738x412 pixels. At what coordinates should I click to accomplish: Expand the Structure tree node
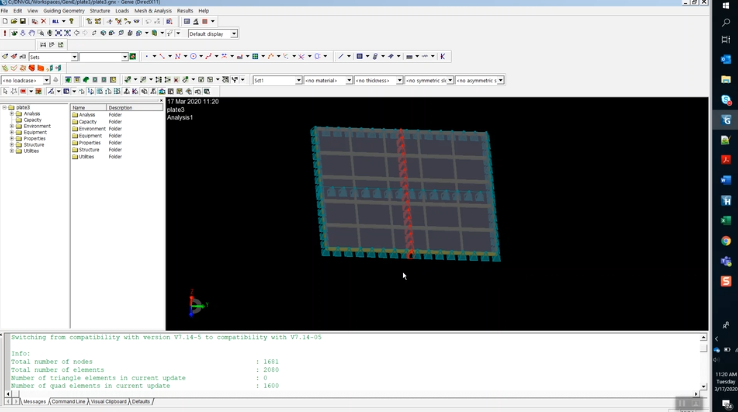(x=12, y=145)
